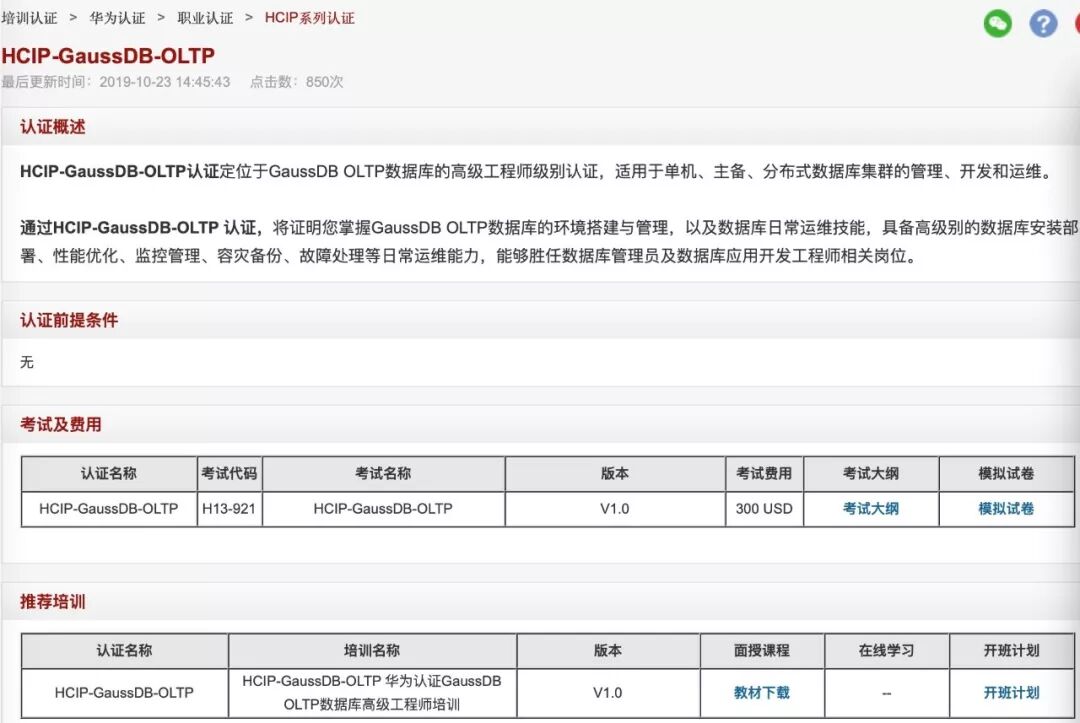Click the 点击数 850次 counter
The width and height of the screenshot is (1080, 723).
point(296,82)
